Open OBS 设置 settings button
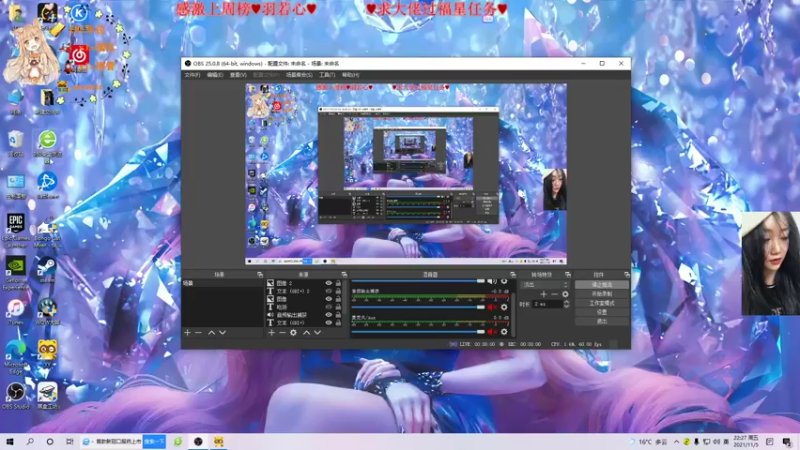Image resolution: width=800 pixels, height=450 pixels. (602, 312)
